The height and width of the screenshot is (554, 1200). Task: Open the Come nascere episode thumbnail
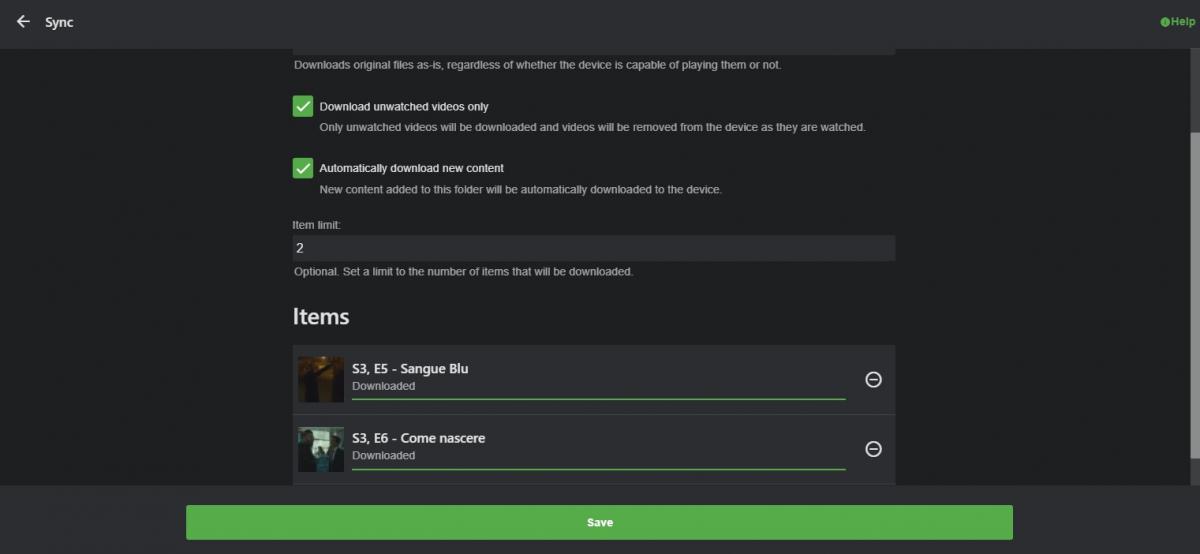321,449
